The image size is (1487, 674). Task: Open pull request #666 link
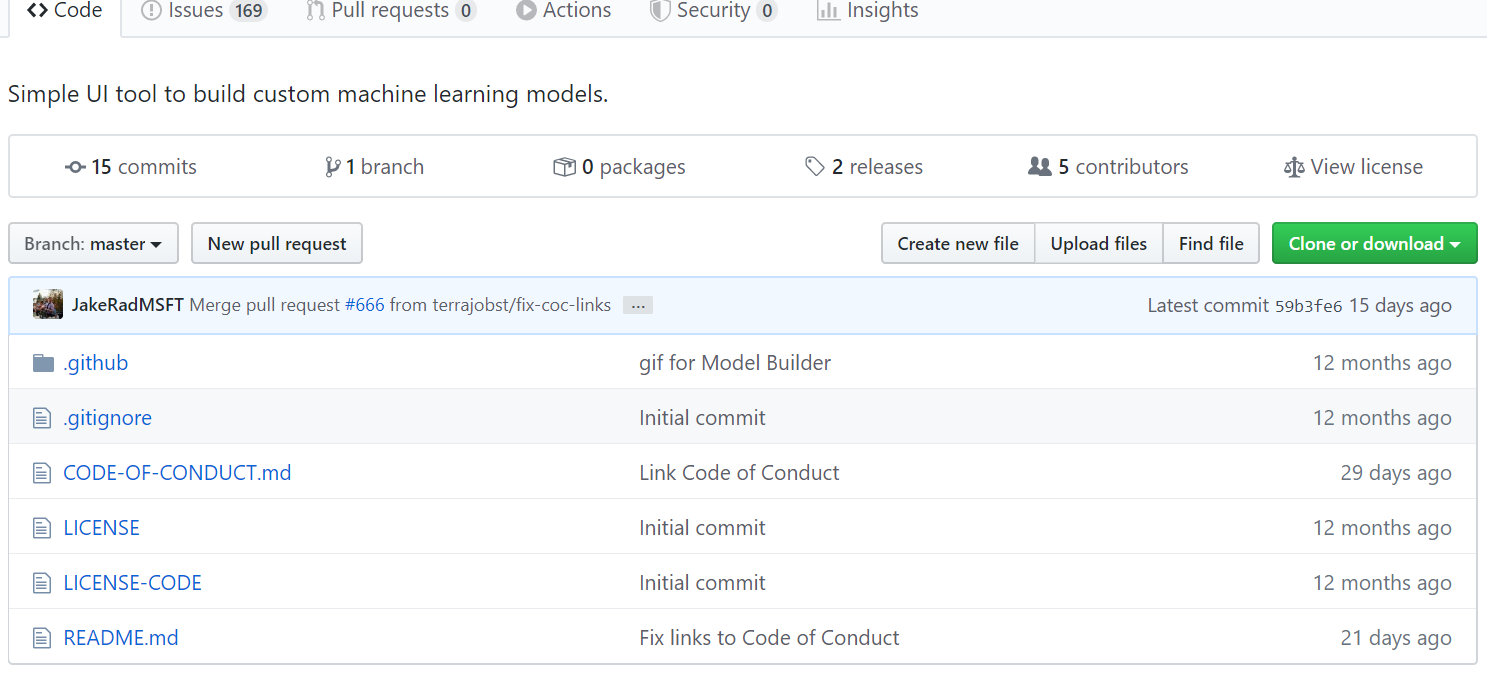point(366,305)
